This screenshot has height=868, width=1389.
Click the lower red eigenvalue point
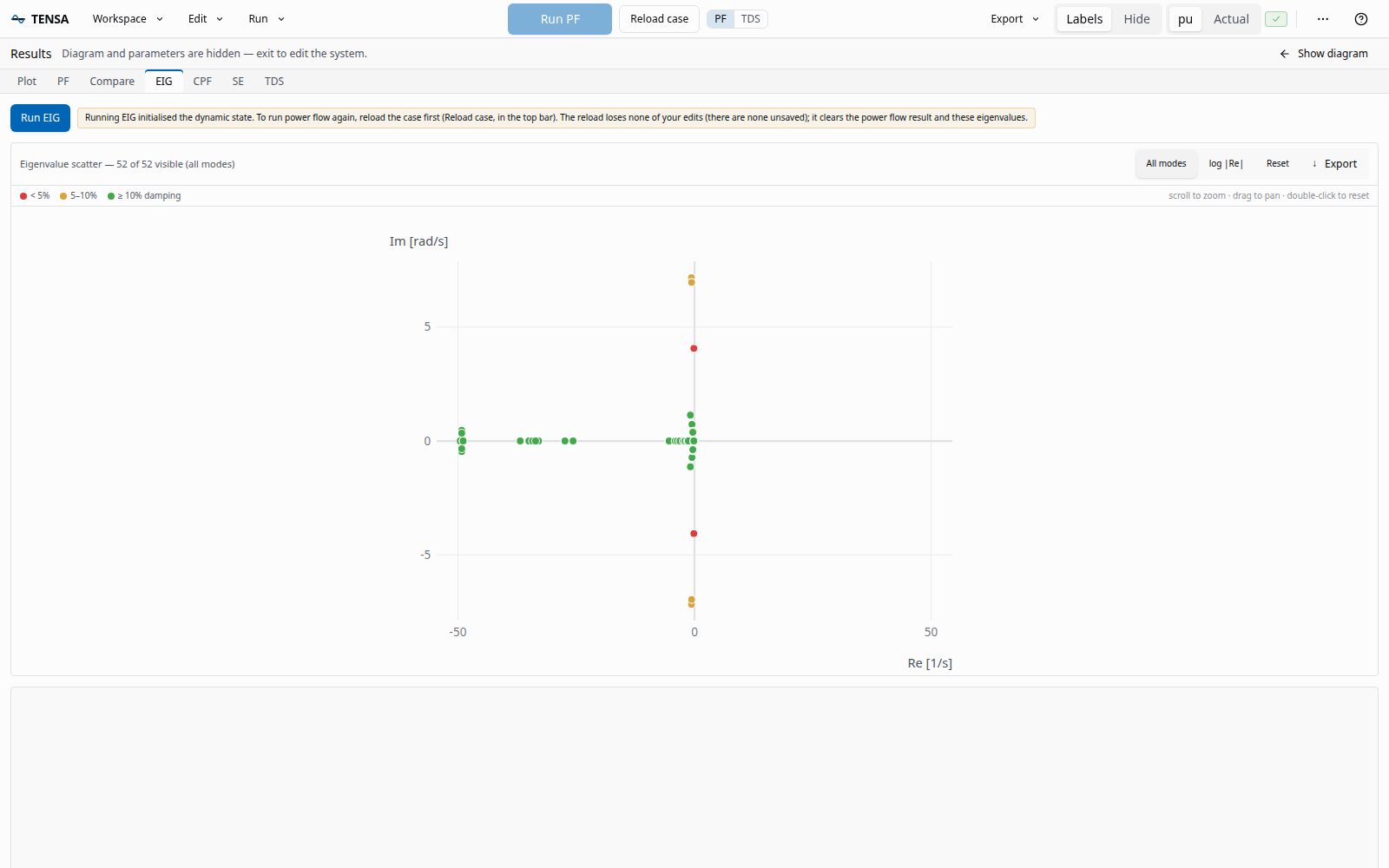tap(694, 534)
